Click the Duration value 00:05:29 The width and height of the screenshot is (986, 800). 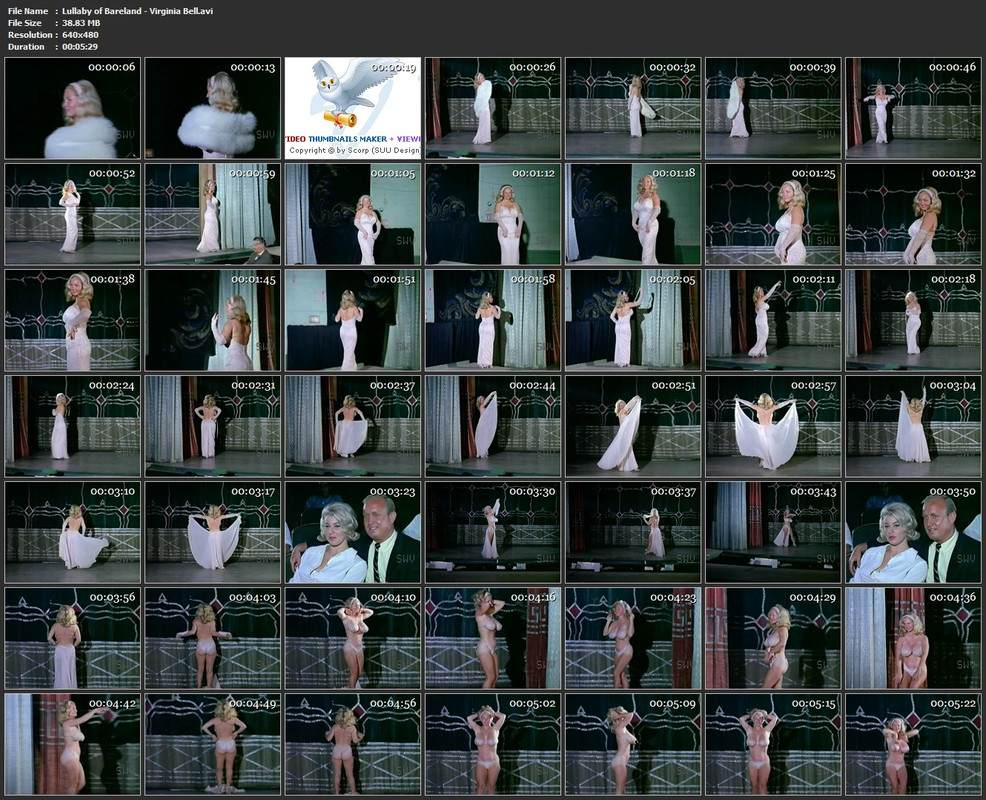79,47
